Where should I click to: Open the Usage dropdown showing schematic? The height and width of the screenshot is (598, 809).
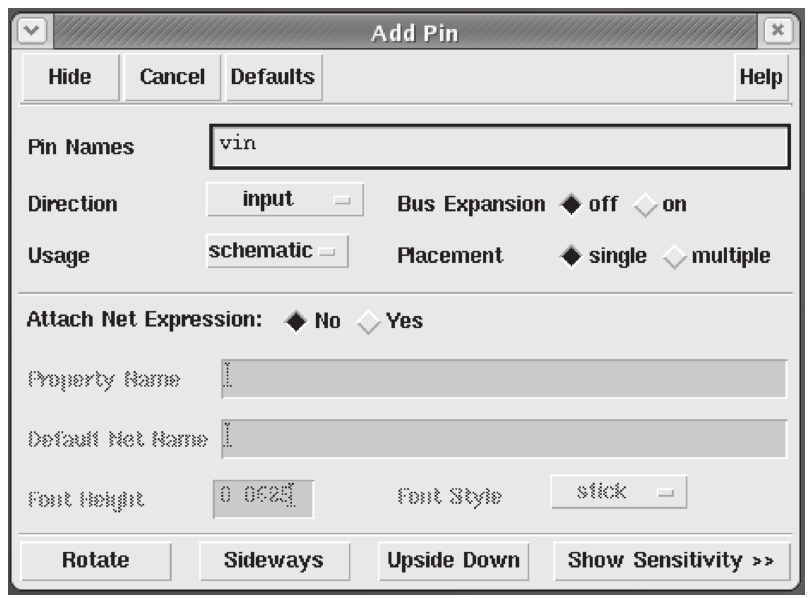[277, 252]
